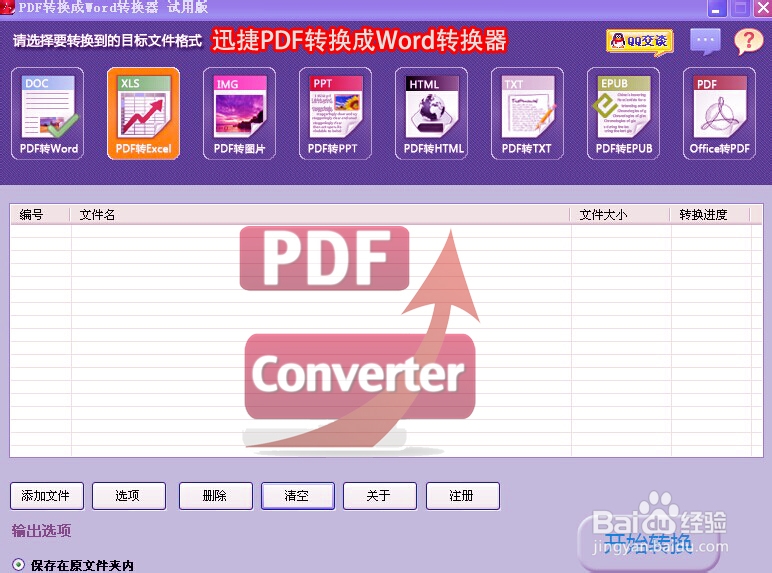Clear the list with 清空 button
772x573 pixels.
pos(298,496)
